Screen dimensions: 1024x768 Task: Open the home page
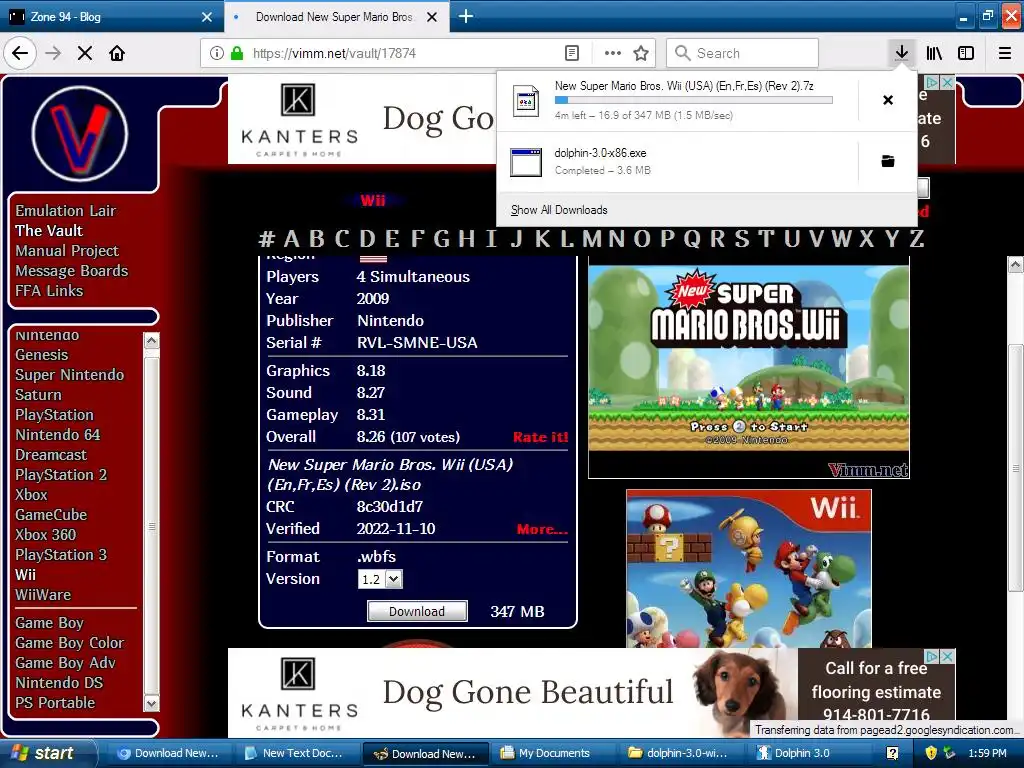pos(117,53)
